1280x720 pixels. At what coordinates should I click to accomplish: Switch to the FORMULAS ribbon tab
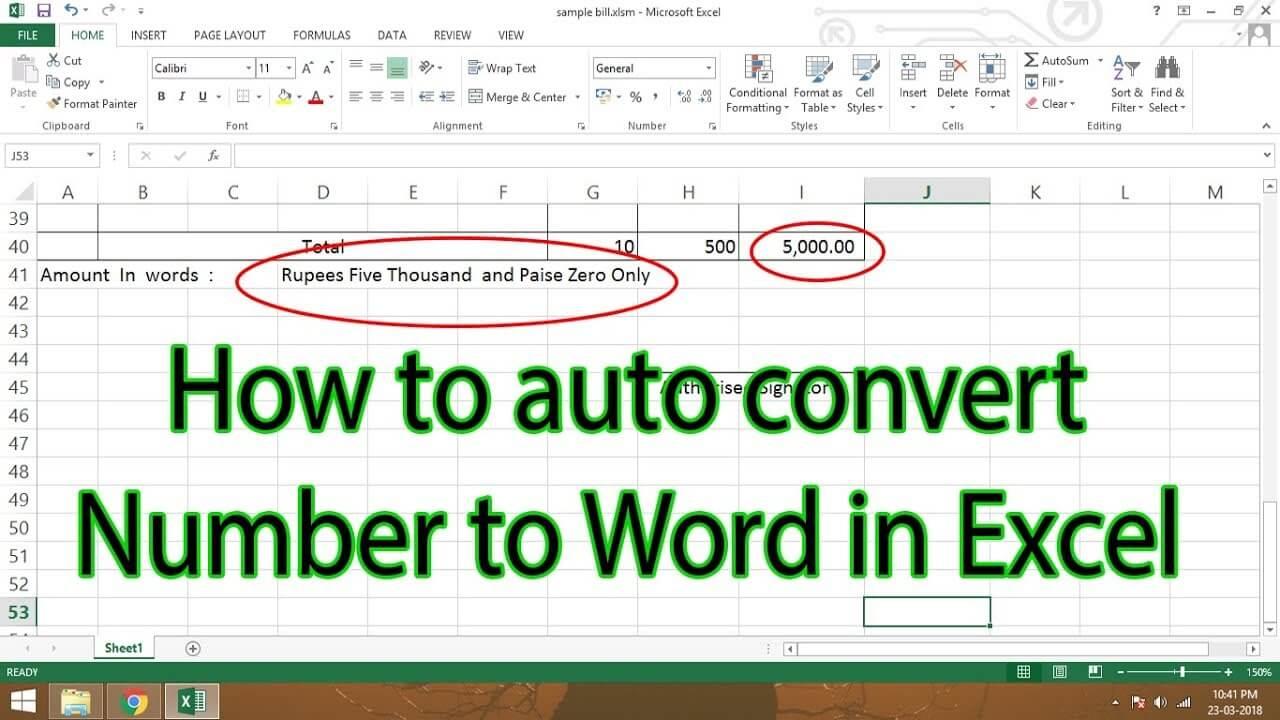(321, 34)
